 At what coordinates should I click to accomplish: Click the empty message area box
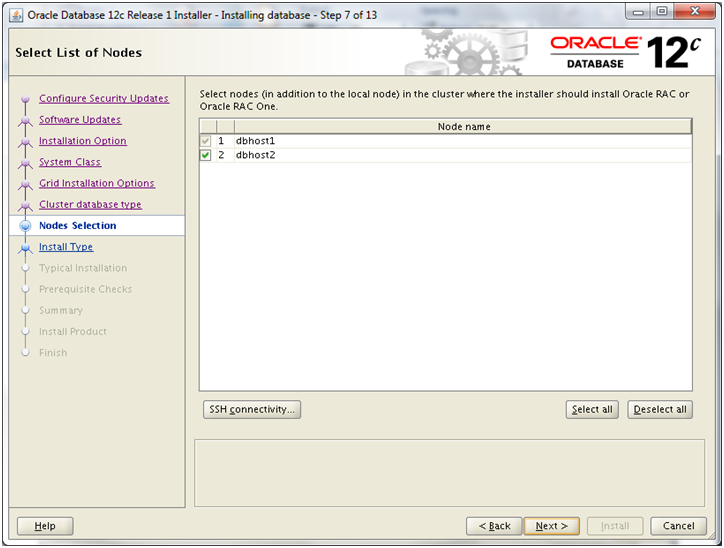tap(449, 473)
